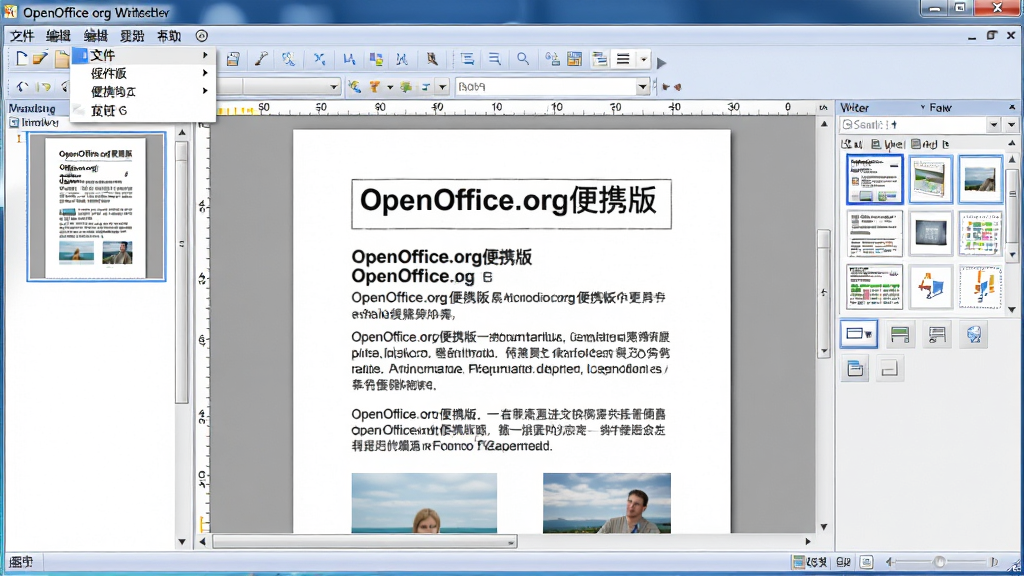Open the second menu in the menu bar
Screen dimensions: 1024x576
[58, 36]
